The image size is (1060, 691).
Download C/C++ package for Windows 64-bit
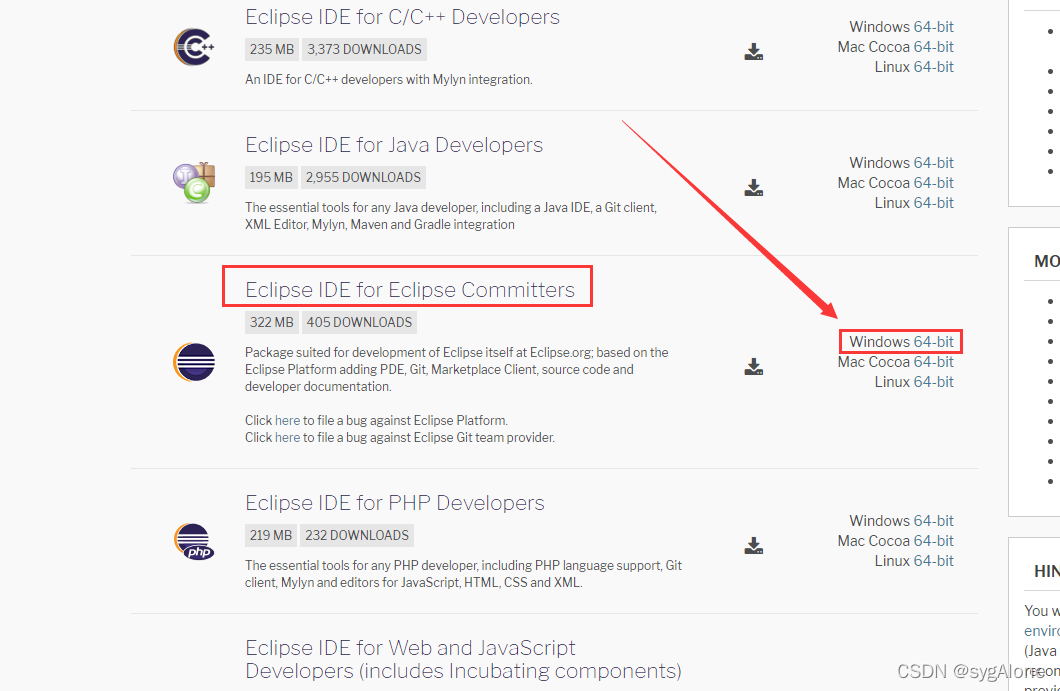[x=933, y=27]
